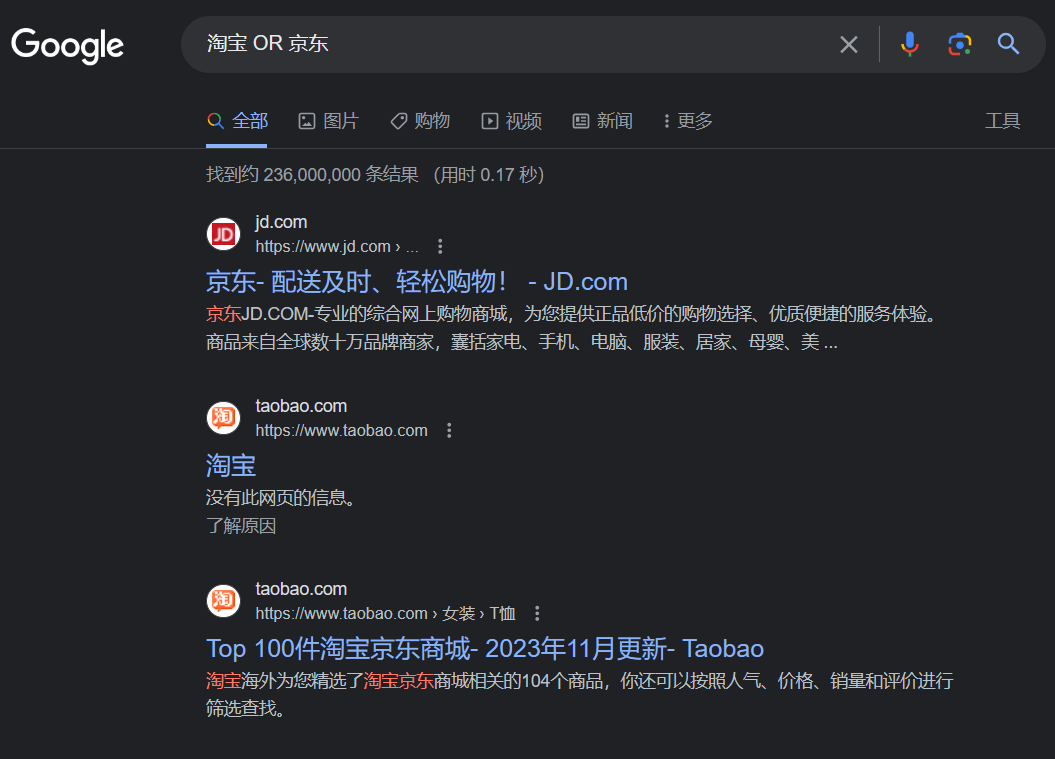The image size is (1055, 759).
Task: Open the 工具 search tools
Action: pos(1003,121)
